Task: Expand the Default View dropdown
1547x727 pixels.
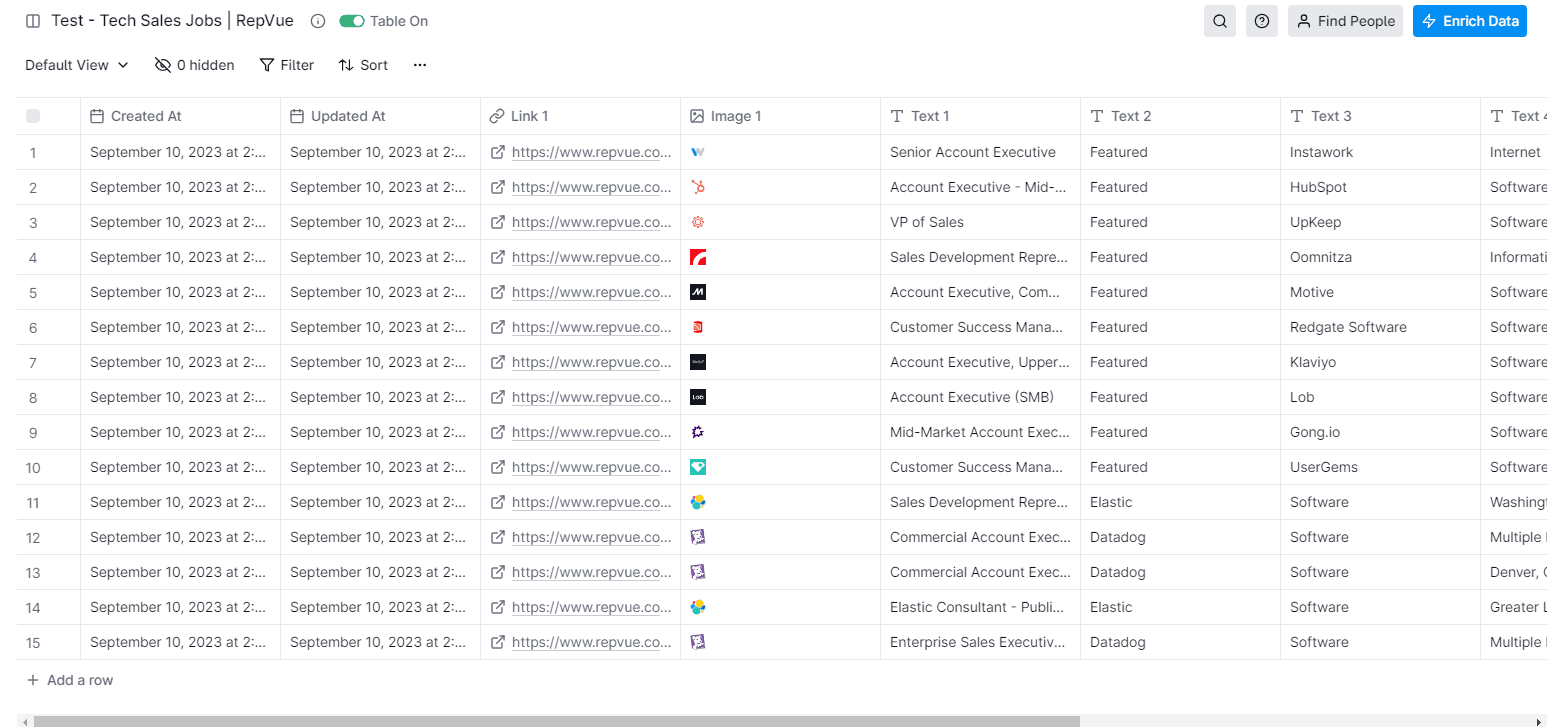Action: pyautogui.click(x=77, y=65)
